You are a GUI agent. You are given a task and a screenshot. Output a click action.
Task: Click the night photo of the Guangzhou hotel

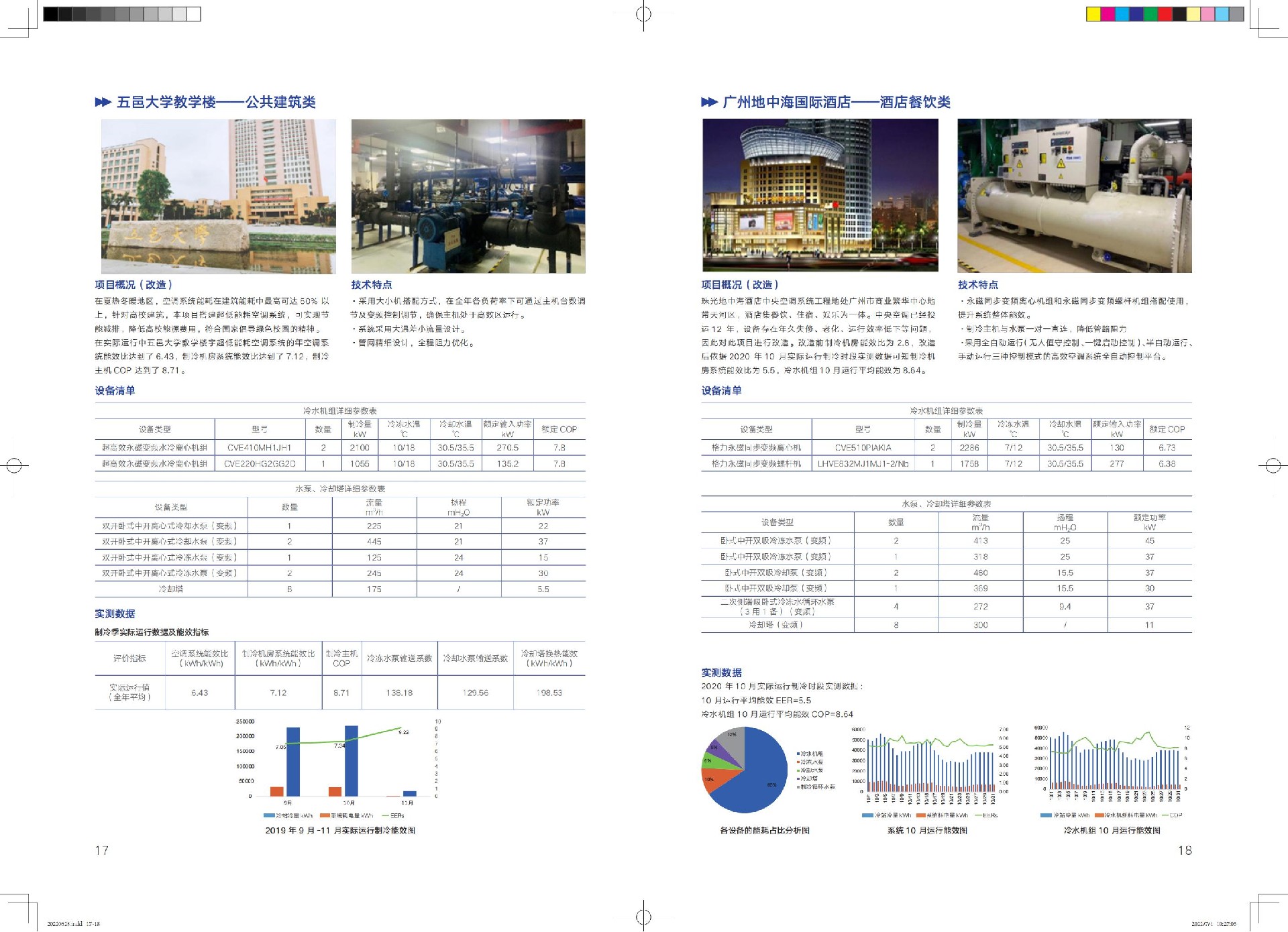pos(820,195)
